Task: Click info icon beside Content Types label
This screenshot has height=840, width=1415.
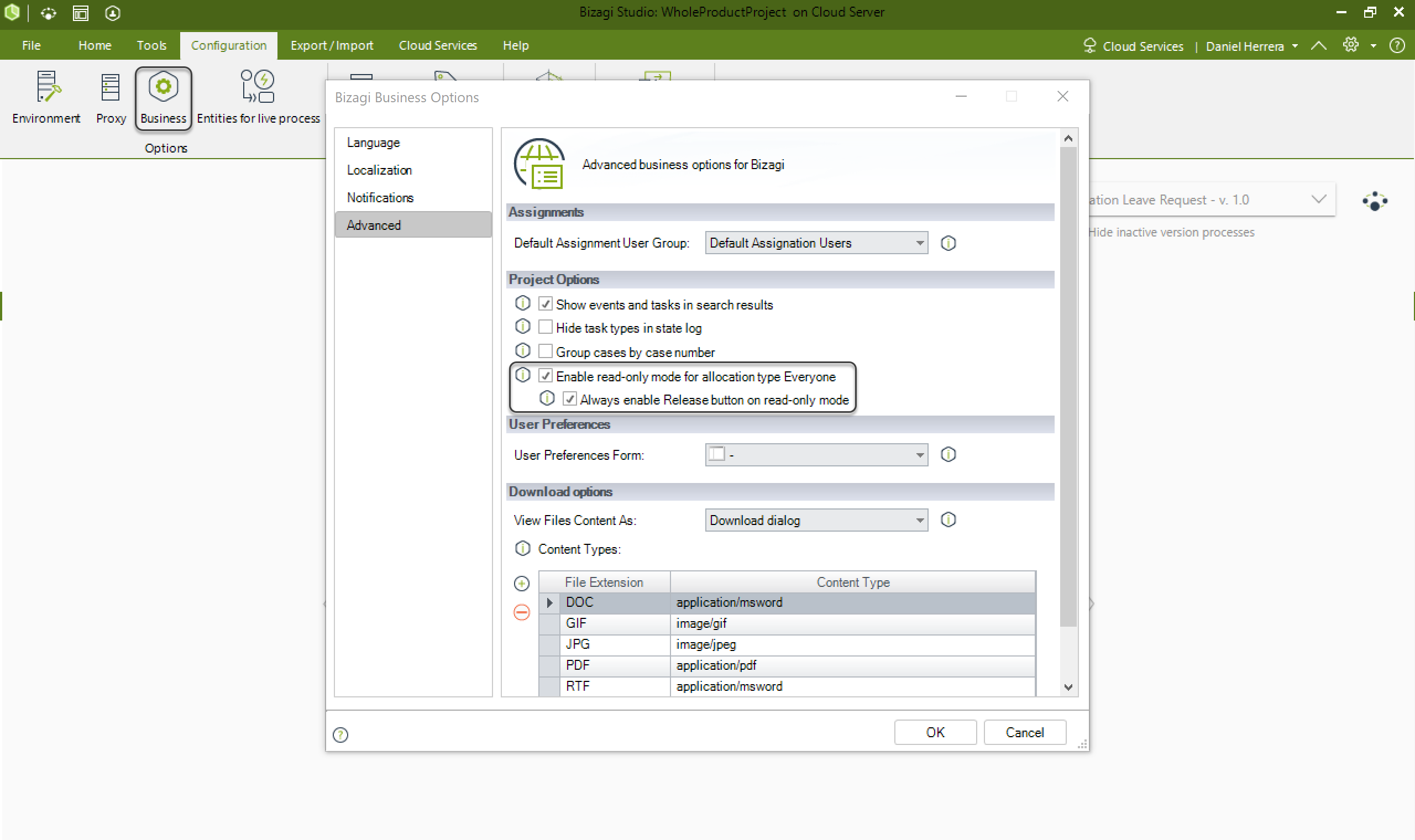Action: 522,549
